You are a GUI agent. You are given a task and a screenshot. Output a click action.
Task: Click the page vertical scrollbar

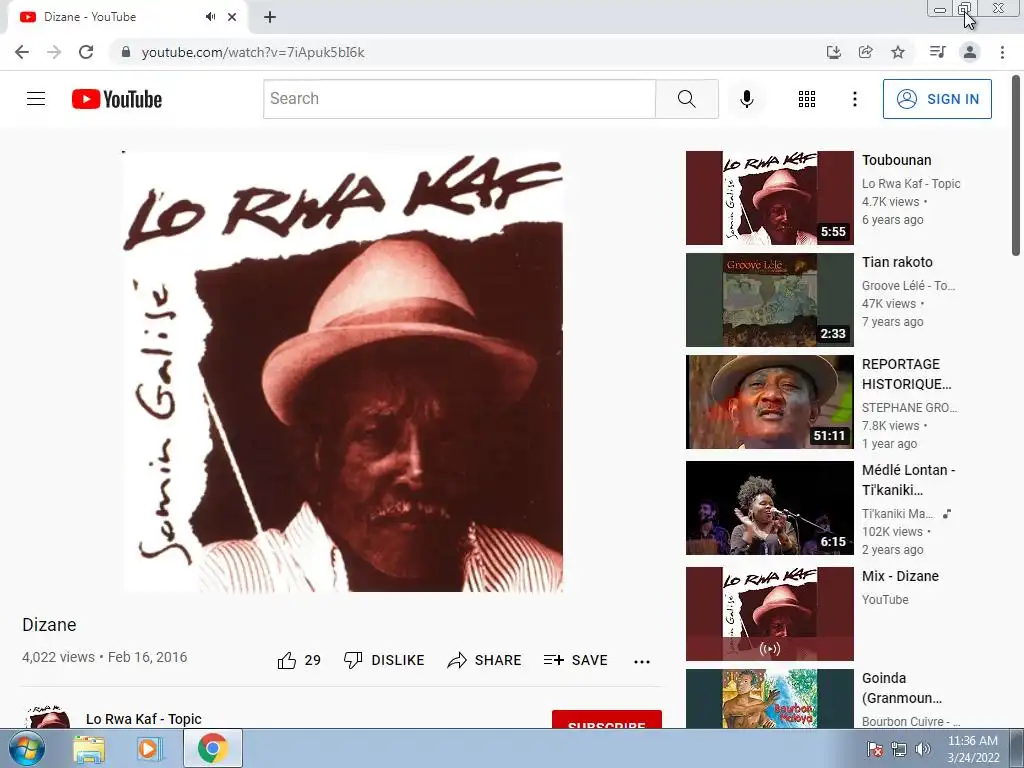1016,166
